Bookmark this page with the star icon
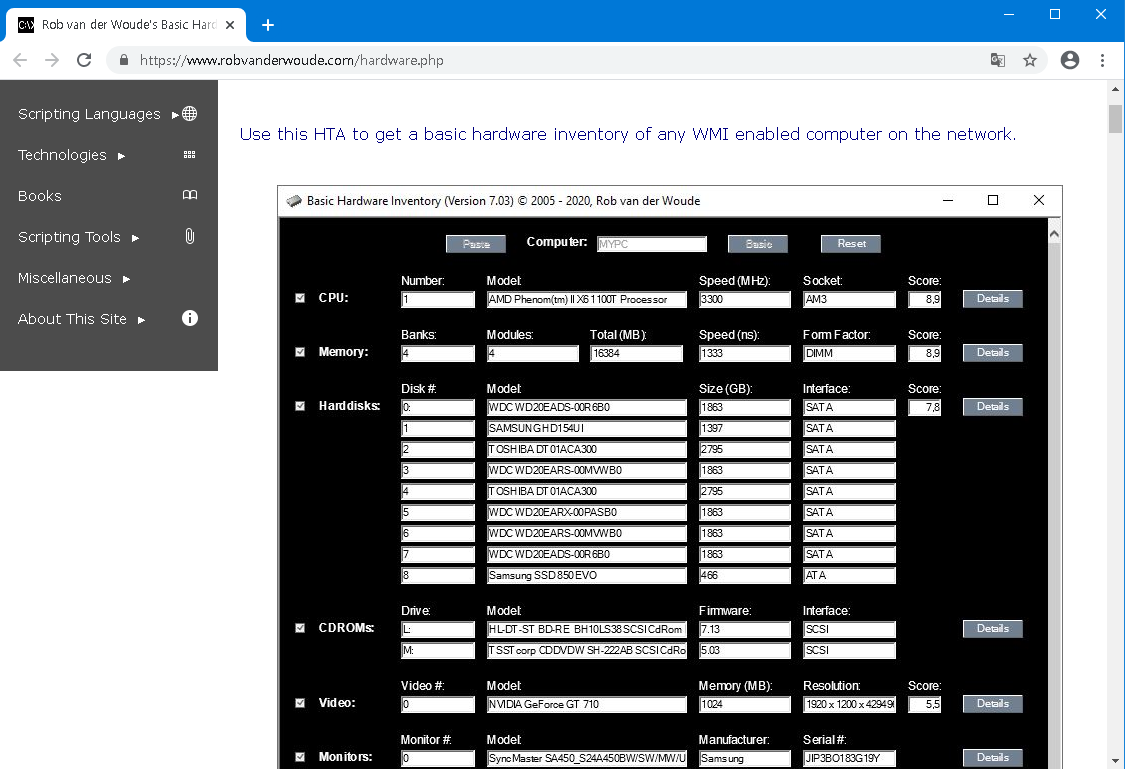1125x769 pixels. (x=1030, y=60)
